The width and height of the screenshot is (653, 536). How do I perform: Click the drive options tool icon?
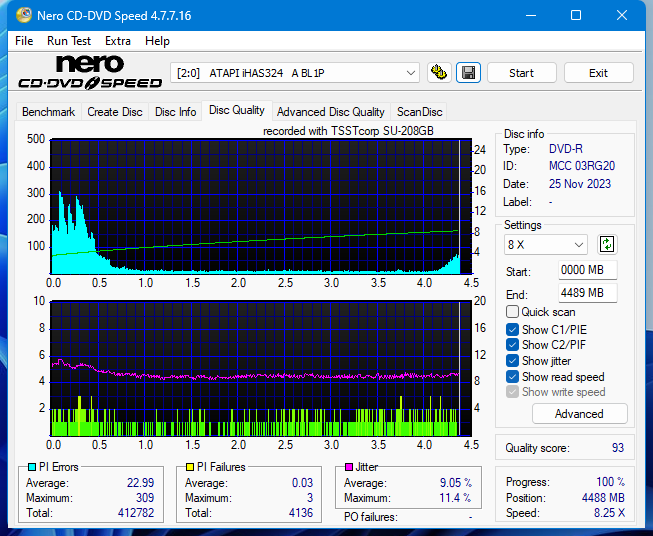click(439, 73)
